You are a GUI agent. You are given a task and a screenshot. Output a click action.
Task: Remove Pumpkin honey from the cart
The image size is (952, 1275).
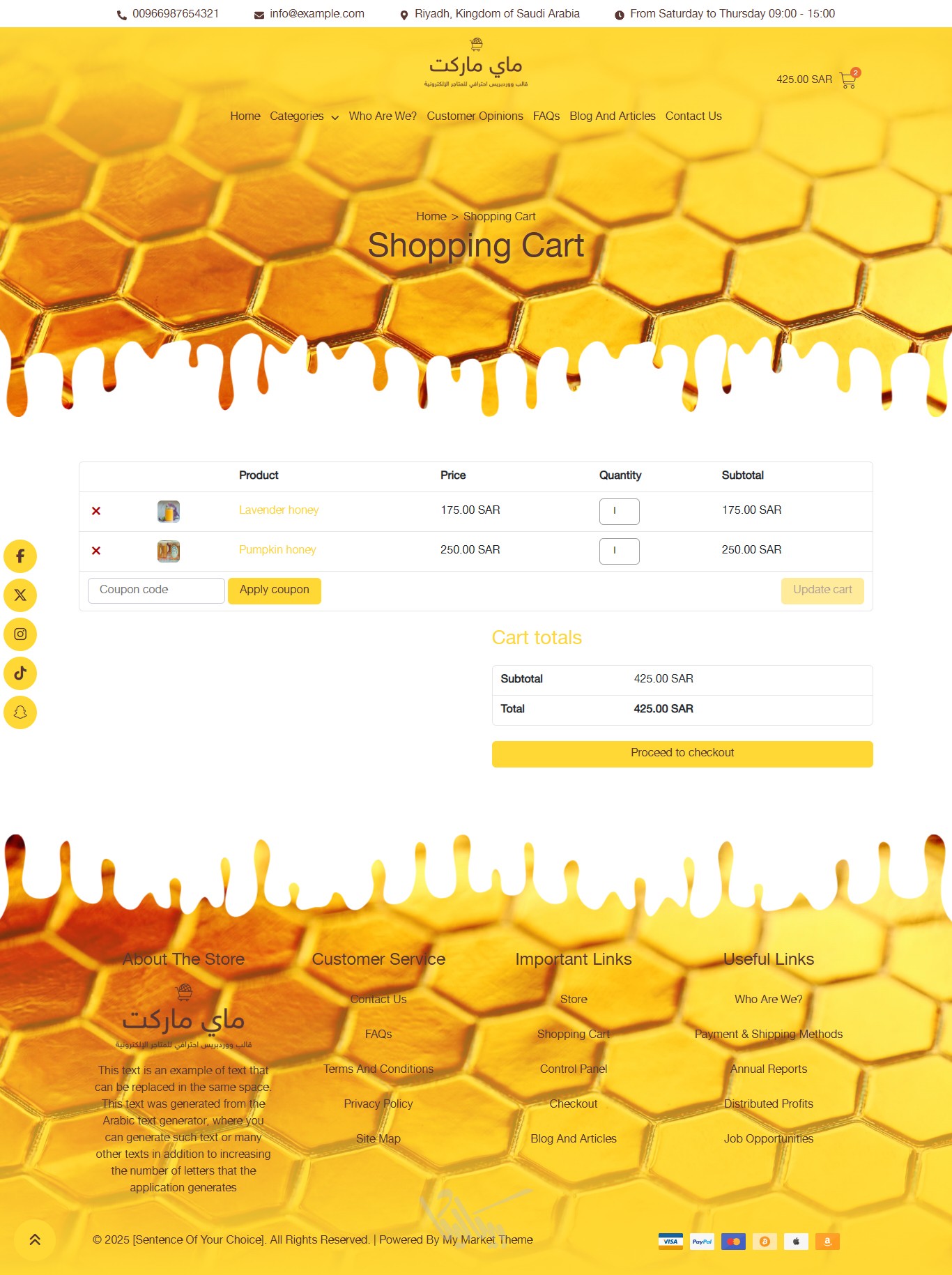pyautogui.click(x=96, y=551)
